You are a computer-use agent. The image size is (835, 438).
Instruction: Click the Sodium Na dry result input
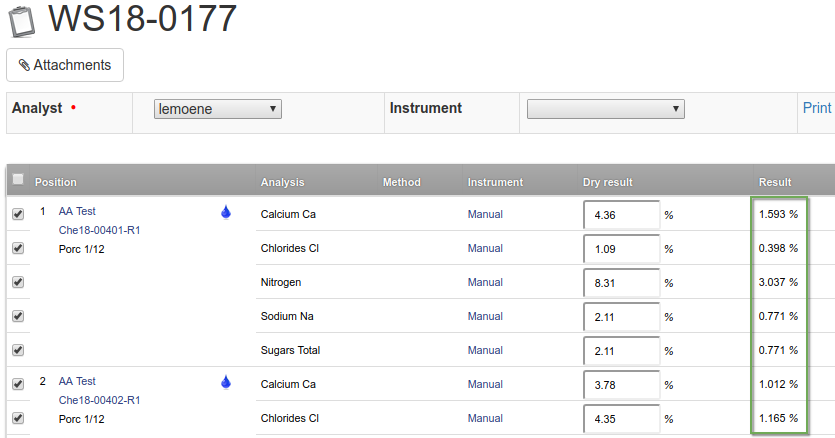pyautogui.click(x=621, y=317)
